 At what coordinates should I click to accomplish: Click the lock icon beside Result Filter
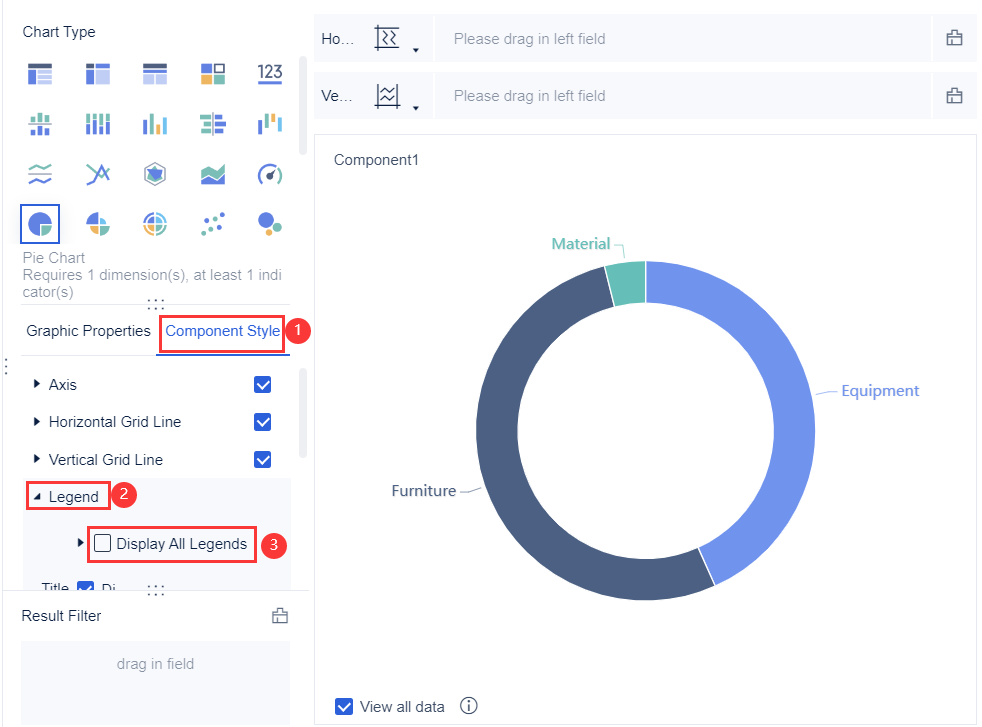[280, 615]
